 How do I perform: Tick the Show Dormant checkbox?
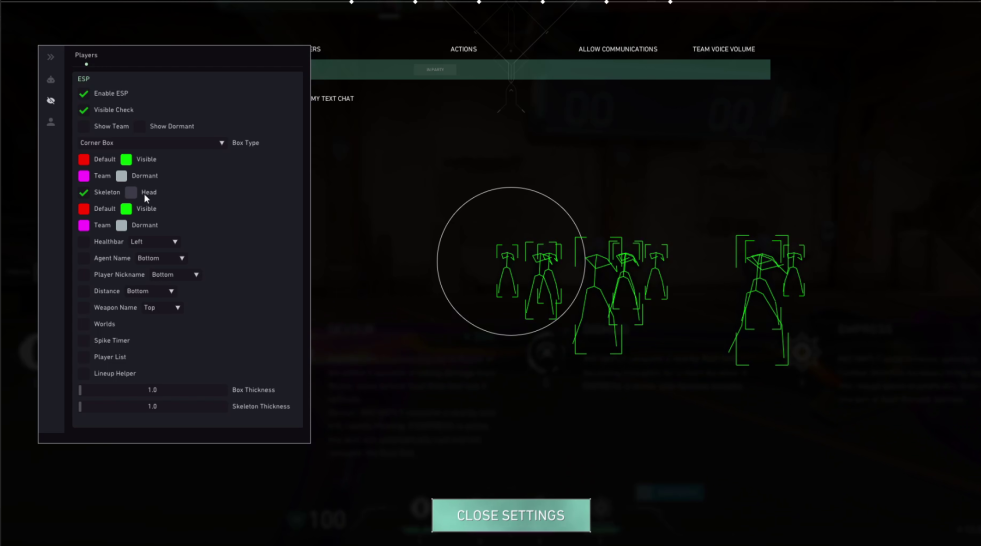pyautogui.click(x=140, y=127)
